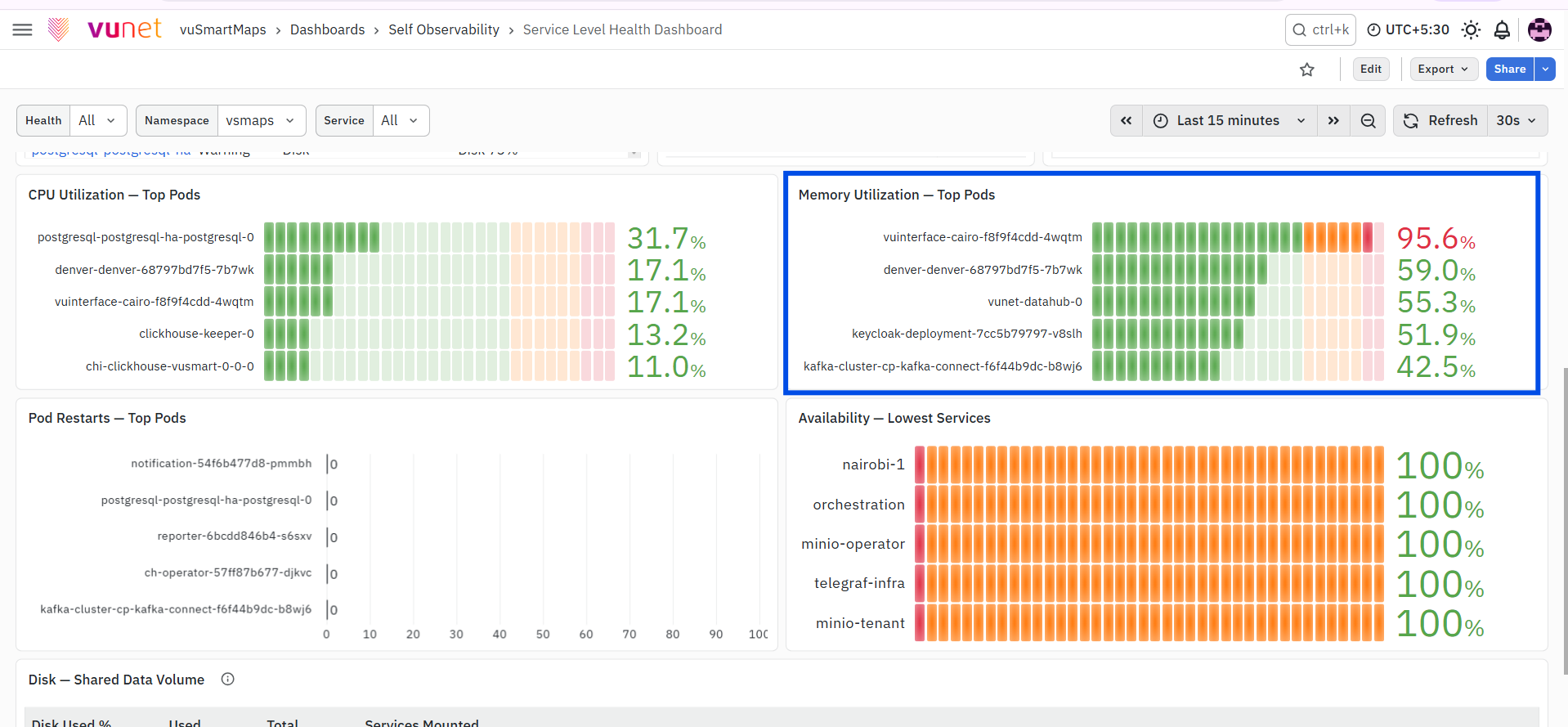Click the vunet logo icon
This screenshot has width=1568, height=727.
point(58,29)
